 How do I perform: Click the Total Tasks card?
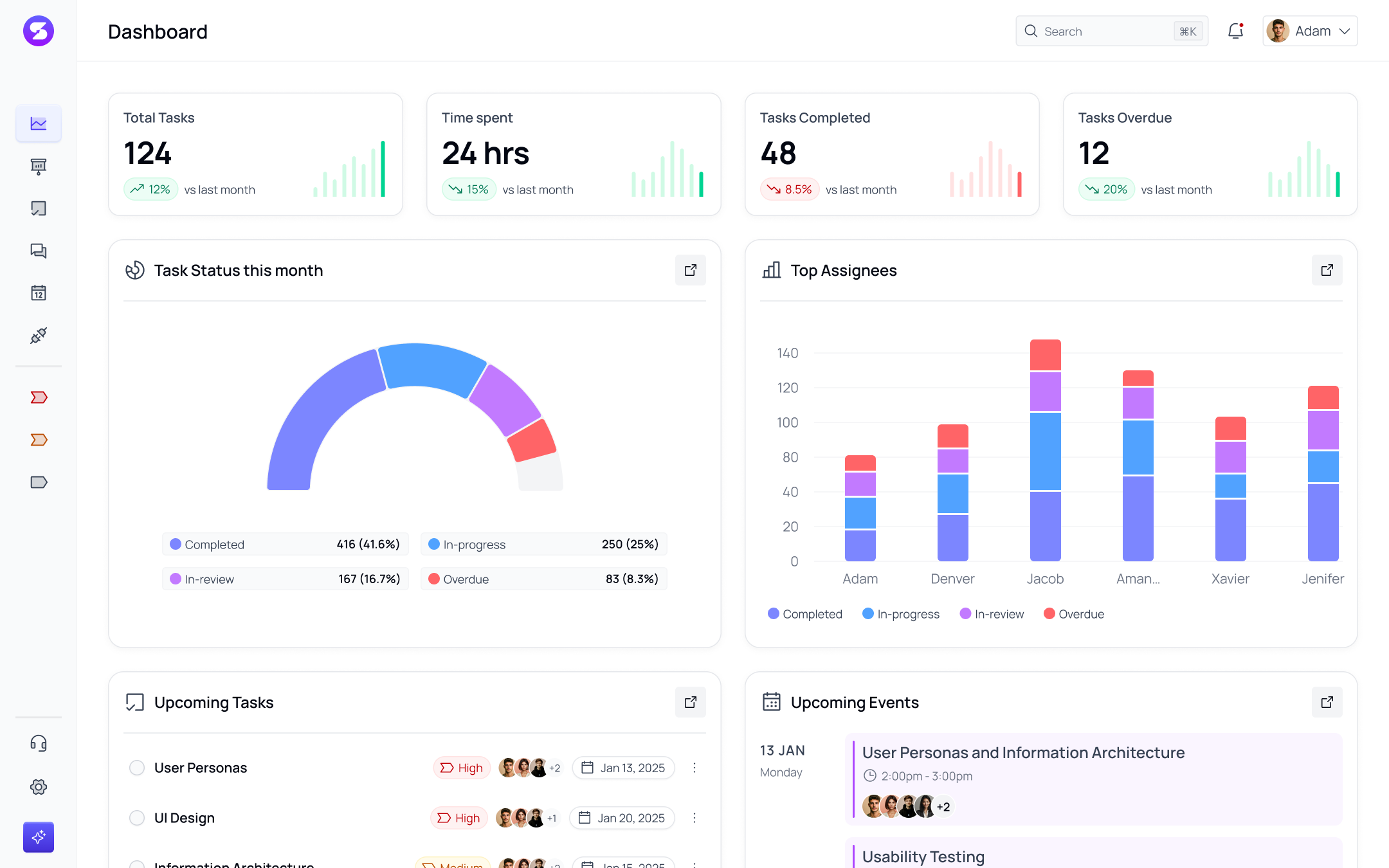pyautogui.click(x=255, y=154)
